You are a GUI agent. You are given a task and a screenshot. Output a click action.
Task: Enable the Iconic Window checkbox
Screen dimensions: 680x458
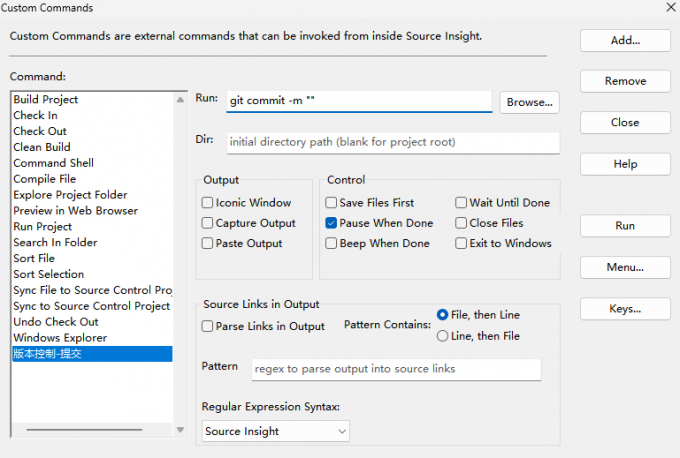207,203
